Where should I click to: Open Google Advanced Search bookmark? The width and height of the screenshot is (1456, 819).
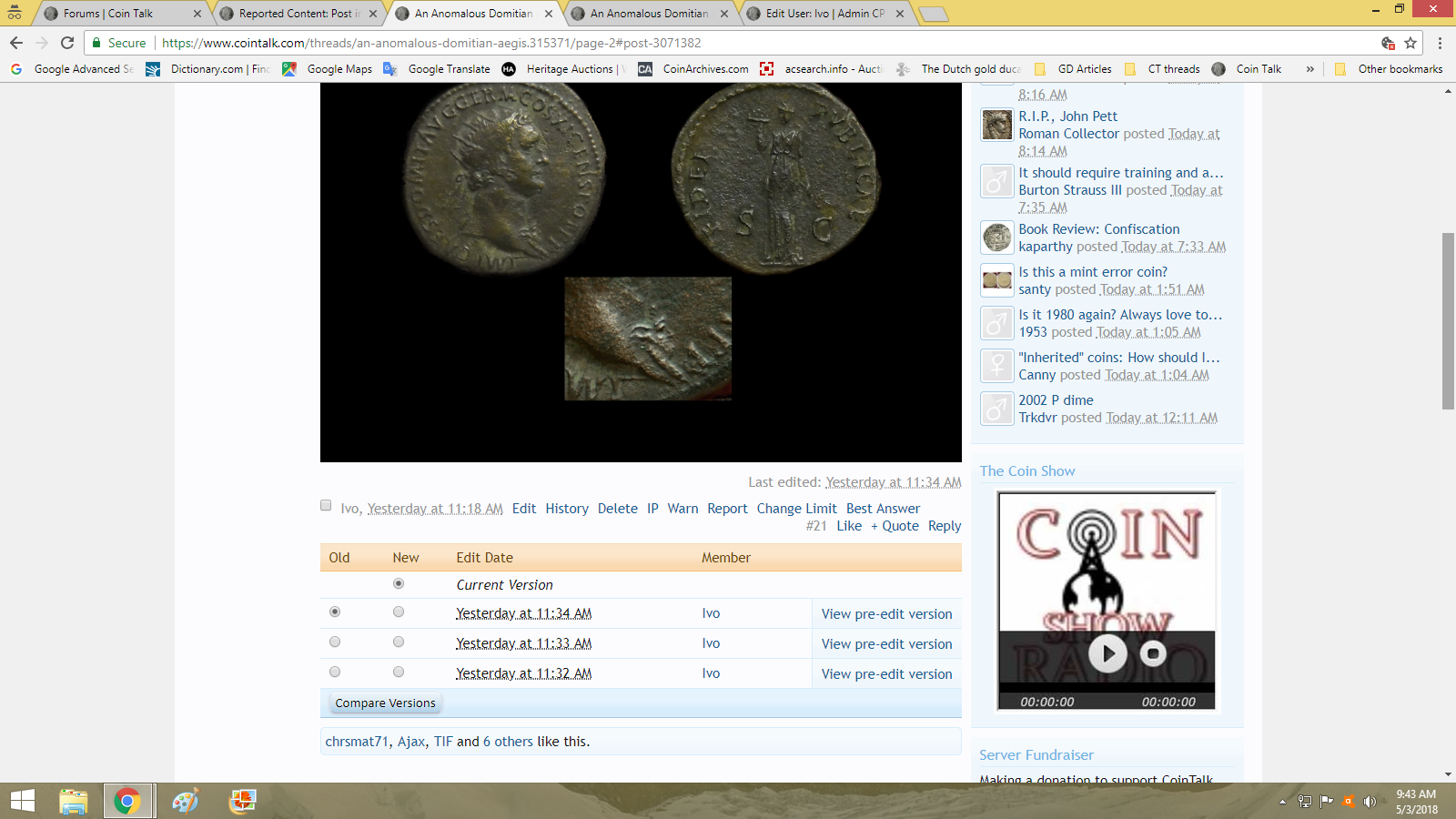tap(72, 69)
